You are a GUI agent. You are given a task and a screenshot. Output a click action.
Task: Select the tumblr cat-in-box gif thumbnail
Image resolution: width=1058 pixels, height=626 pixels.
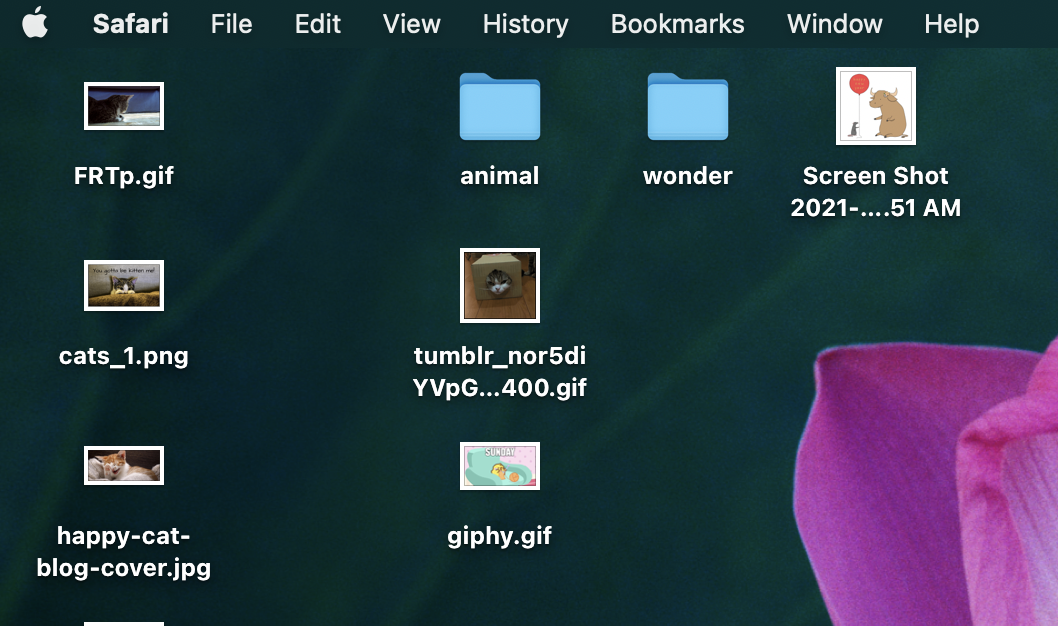500,286
